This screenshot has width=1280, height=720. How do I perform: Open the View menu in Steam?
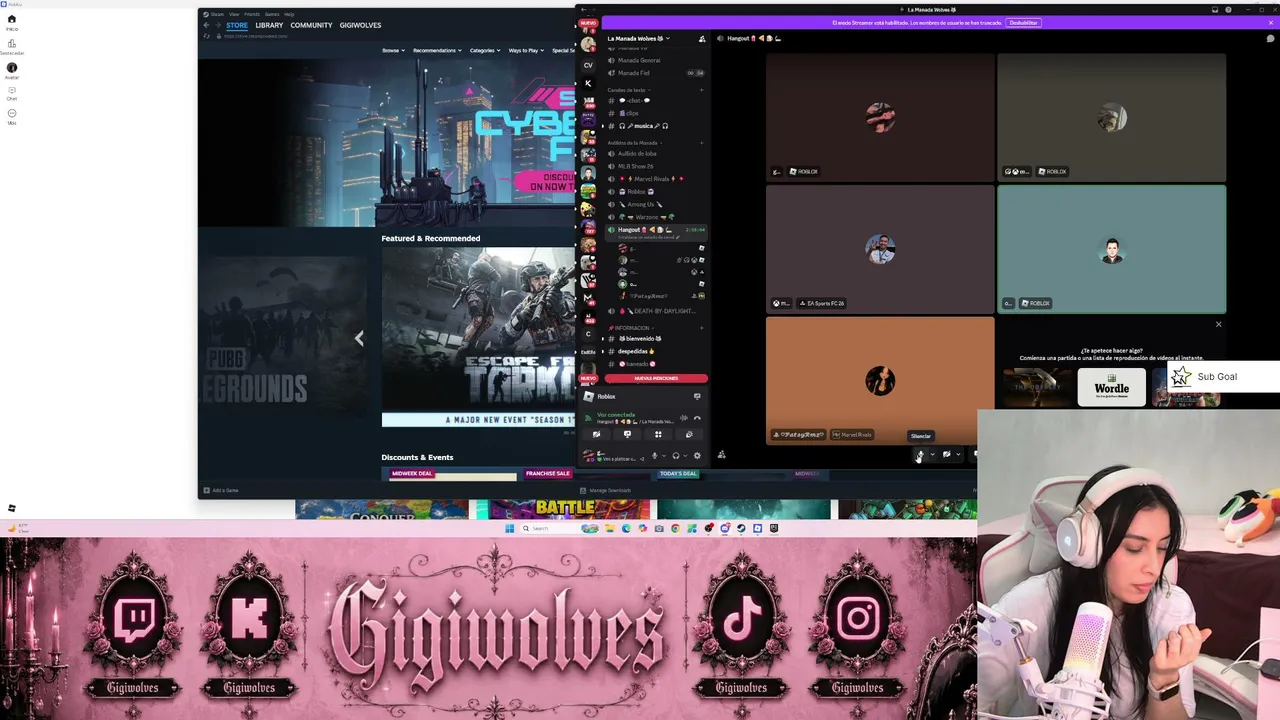tap(234, 14)
